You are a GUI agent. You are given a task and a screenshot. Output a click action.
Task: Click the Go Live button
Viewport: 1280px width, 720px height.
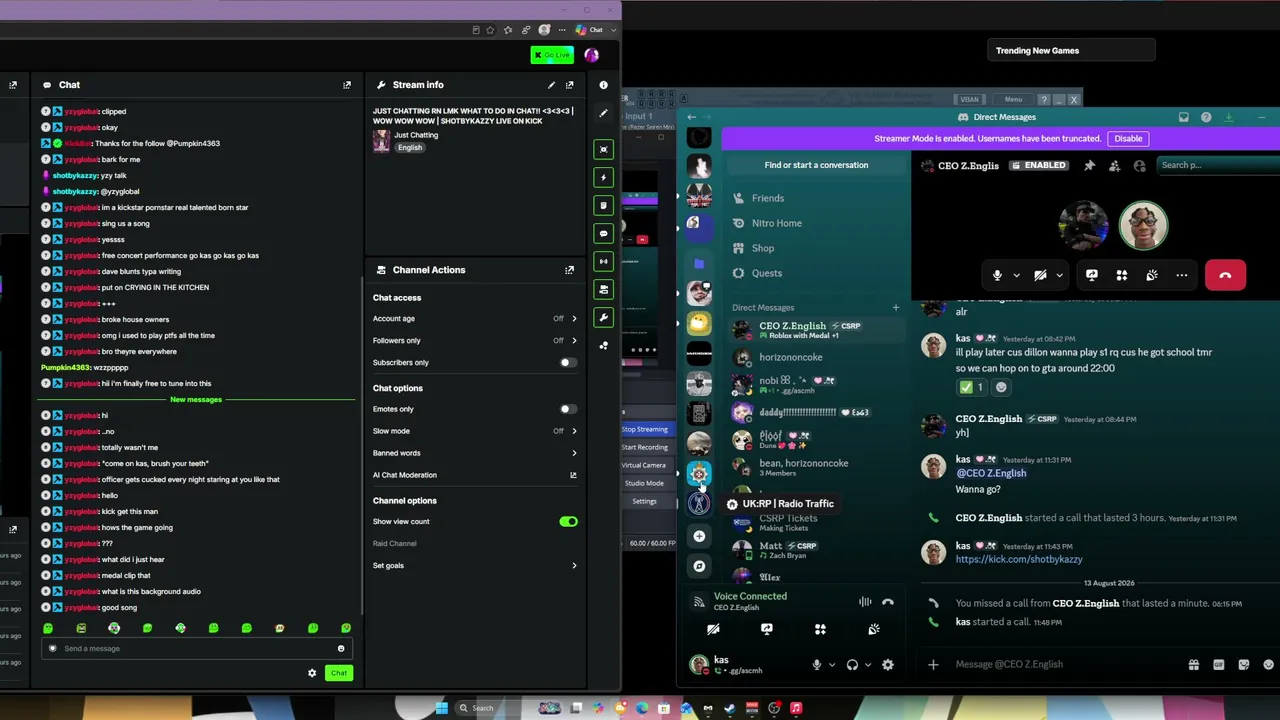tap(552, 55)
